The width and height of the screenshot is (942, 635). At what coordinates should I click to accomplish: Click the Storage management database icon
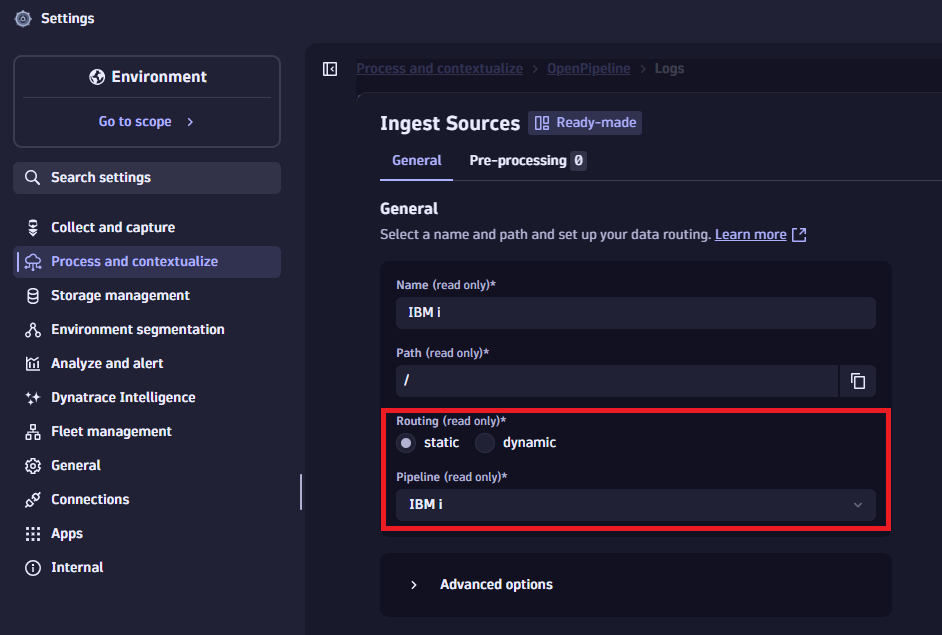33,296
